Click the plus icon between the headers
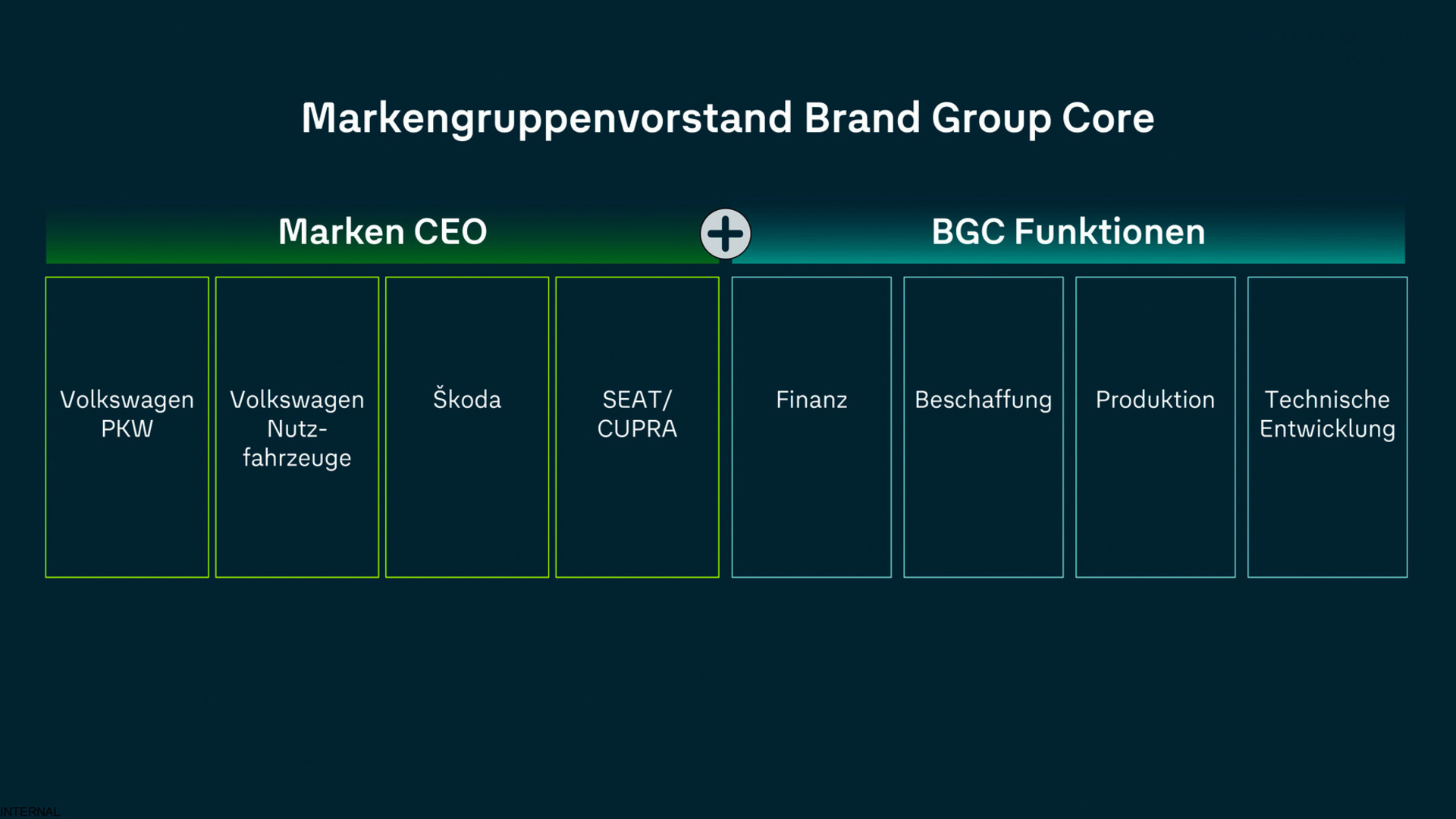 click(x=726, y=234)
